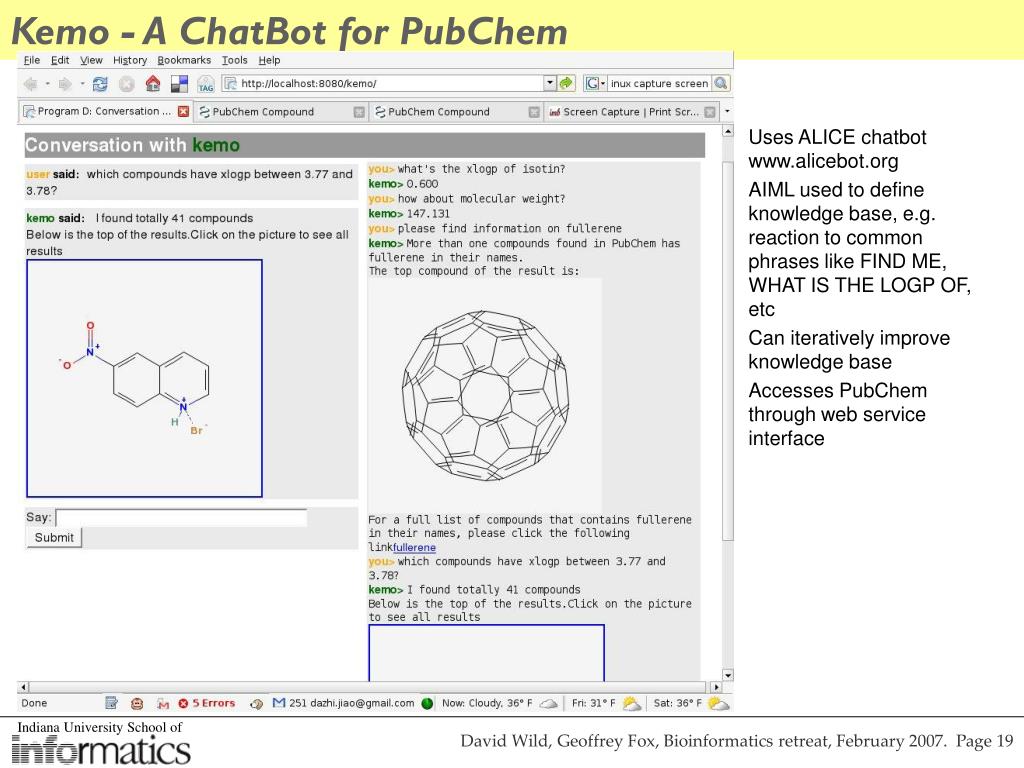Open the File menu
The height and width of the screenshot is (768, 1024).
pyautogui.click(x=32, y=60)
